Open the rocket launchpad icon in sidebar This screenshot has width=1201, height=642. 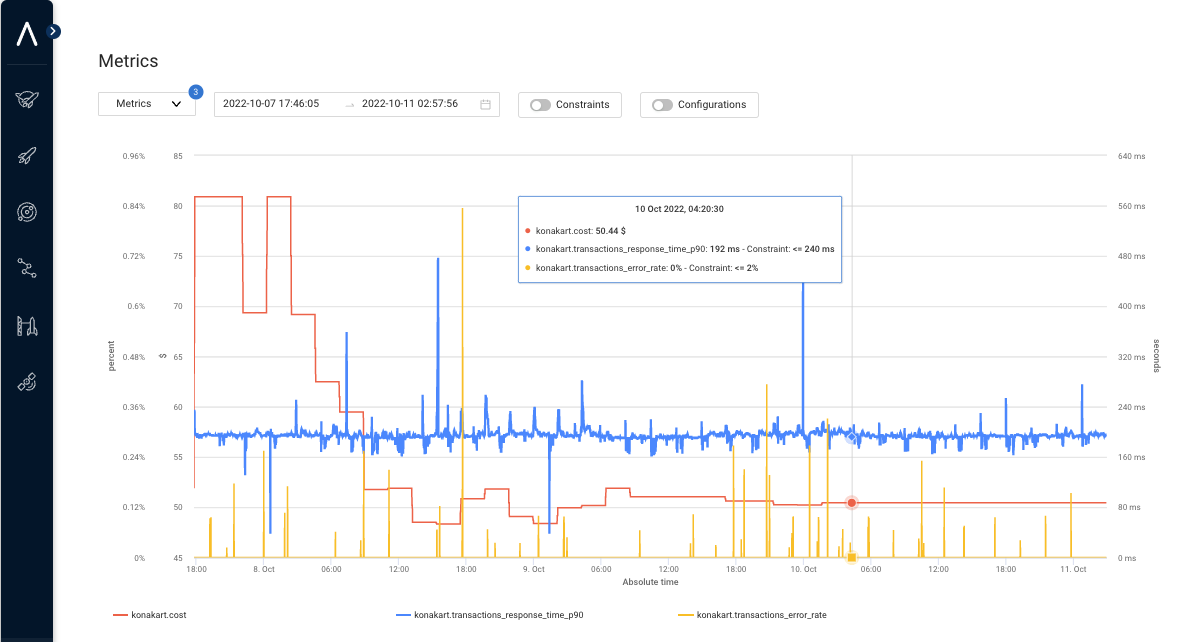click(27, 325)
